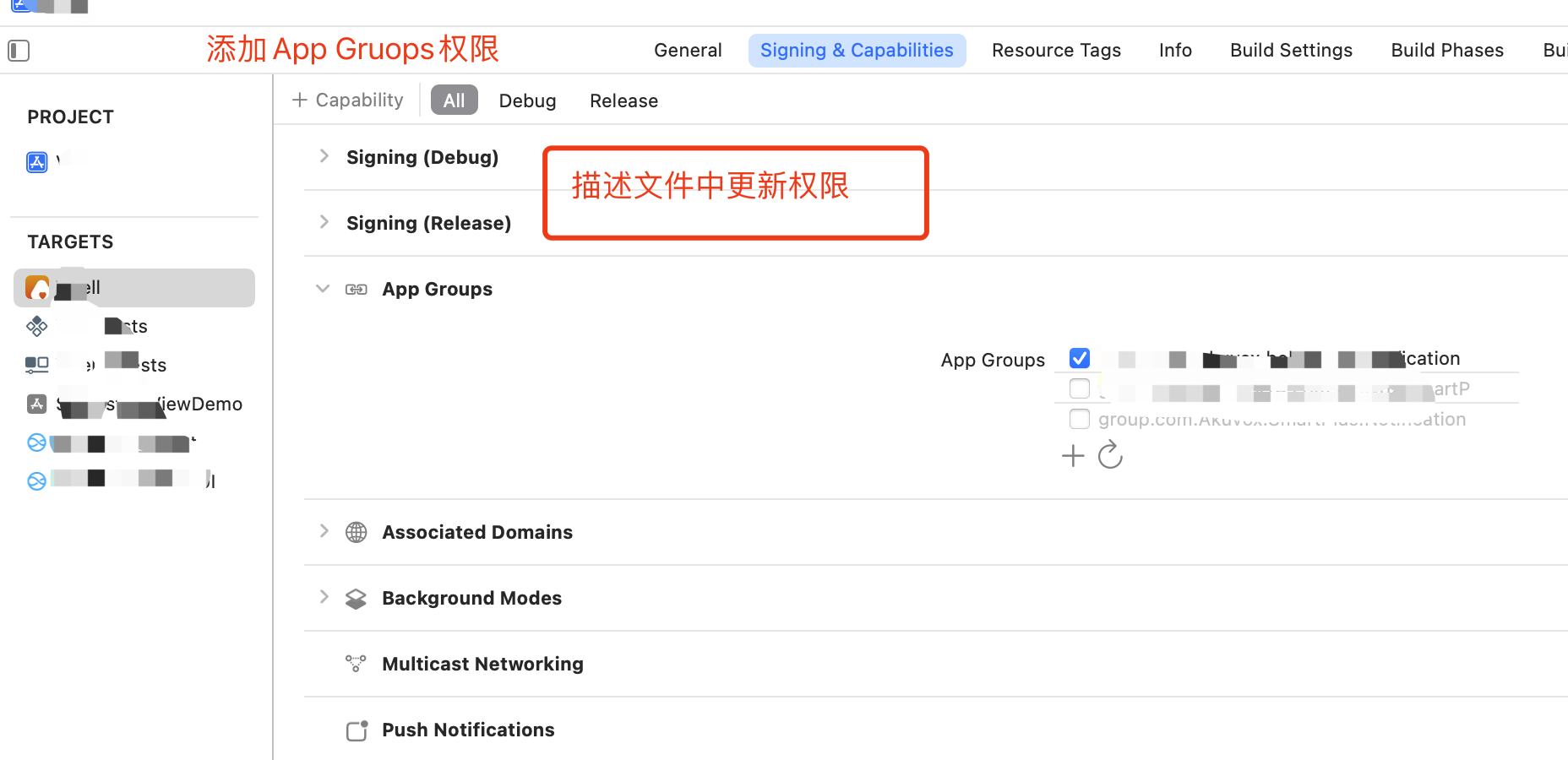Select the orange app target icon

(37, 287)
